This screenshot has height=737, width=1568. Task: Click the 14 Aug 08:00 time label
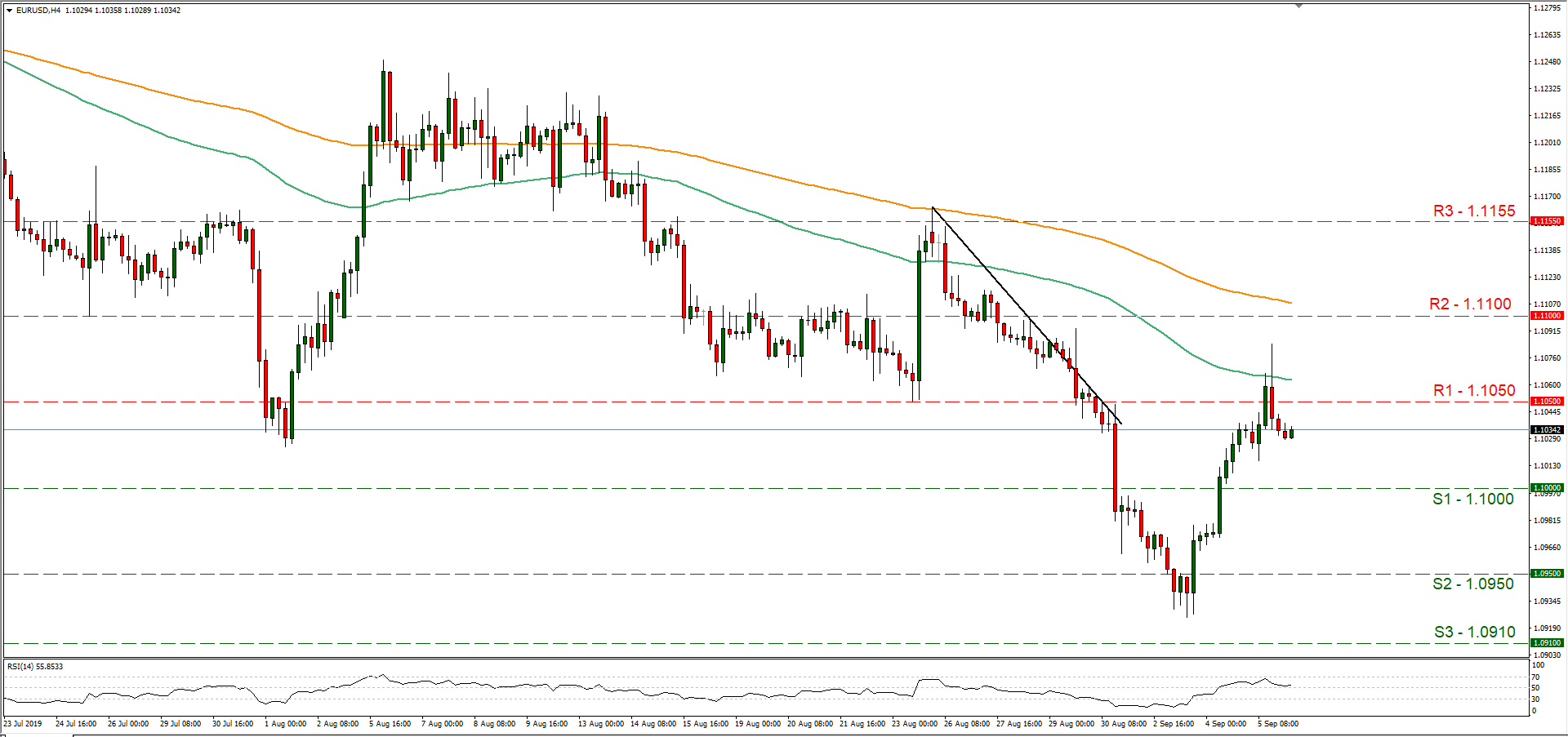[653, 724]
